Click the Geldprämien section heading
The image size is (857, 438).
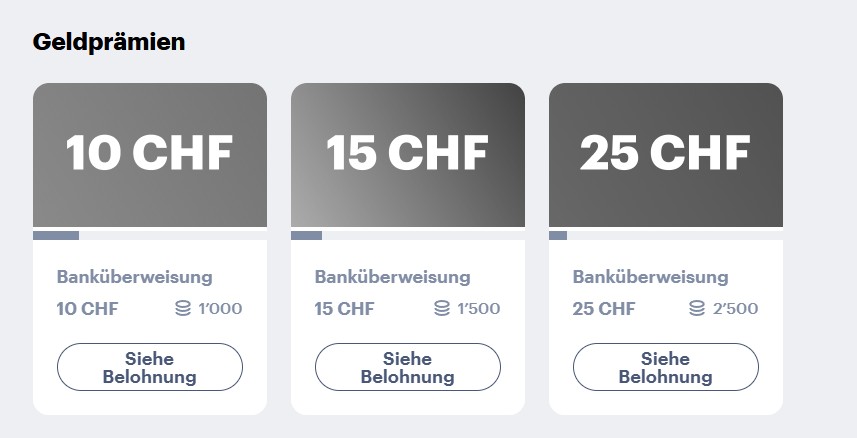pos(109,42)
